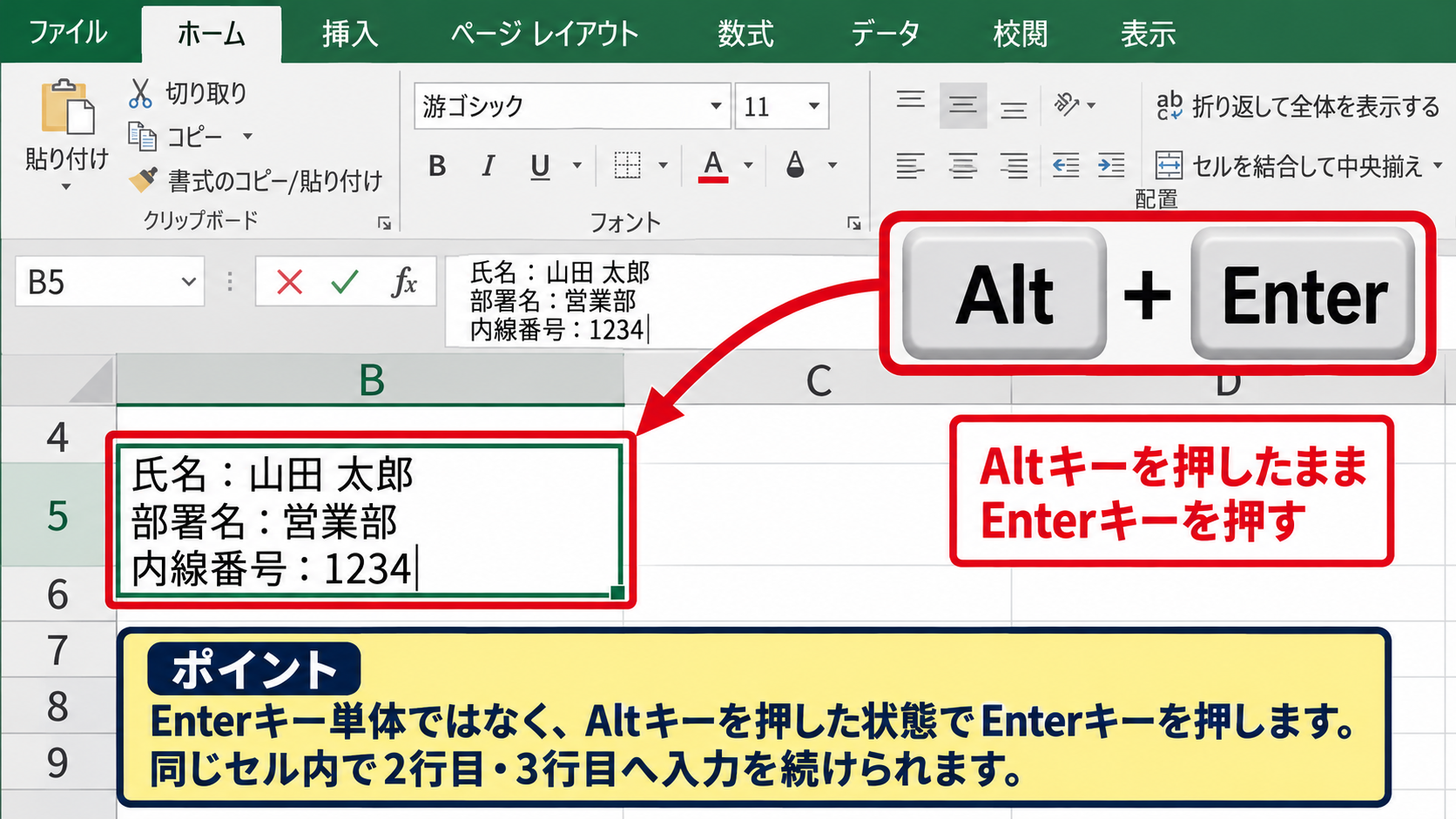This screenshot has height=819, width=1456.
Task: Toggle Bold formatting
Action: coord(437,164)
